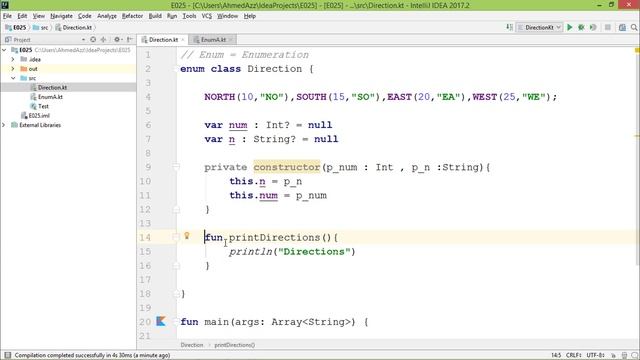This screenshot has width=640, height=360.
Task: Select the Test file in project tree
Action: [x=43, y=106]
